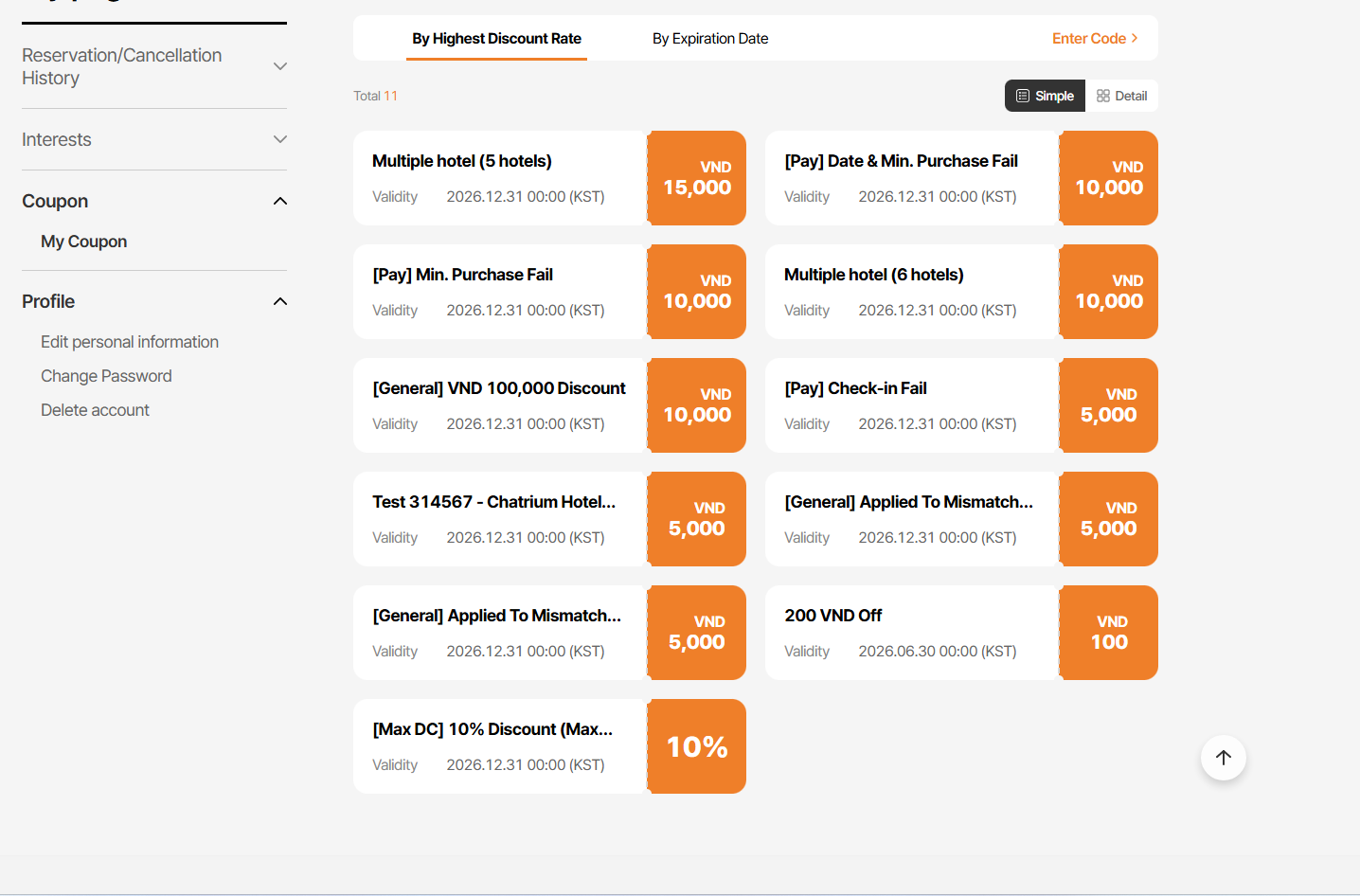Collapse the Coupon section
The width and height of the screenshot is (1360, 896).
pyautogui.click(x=279, y=201)
